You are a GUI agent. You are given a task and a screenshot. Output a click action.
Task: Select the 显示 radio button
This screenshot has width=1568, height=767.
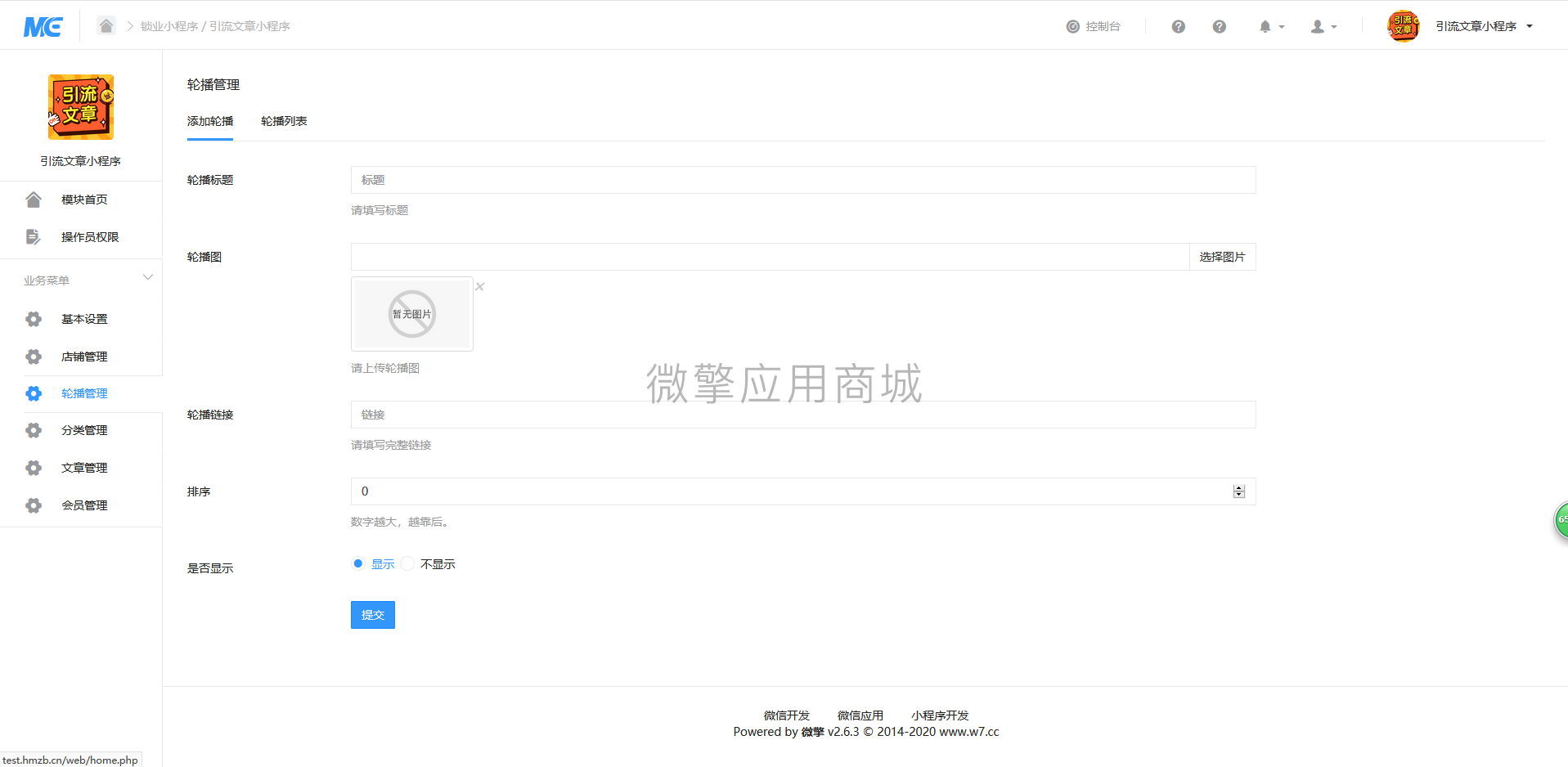358,563
